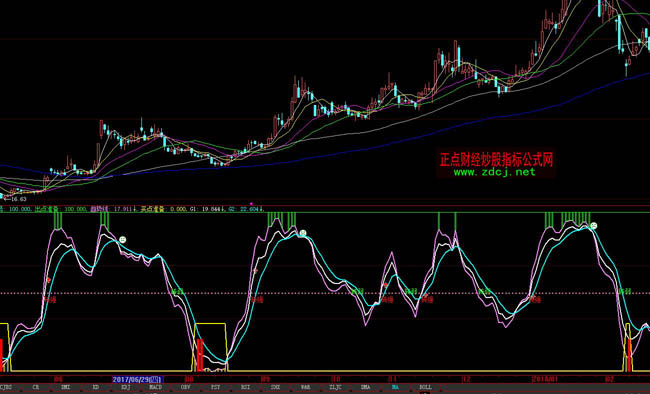Click the smiley marker near the 09 month peak
The width and height of the screenshot is (650, 394).
(303, 233)
